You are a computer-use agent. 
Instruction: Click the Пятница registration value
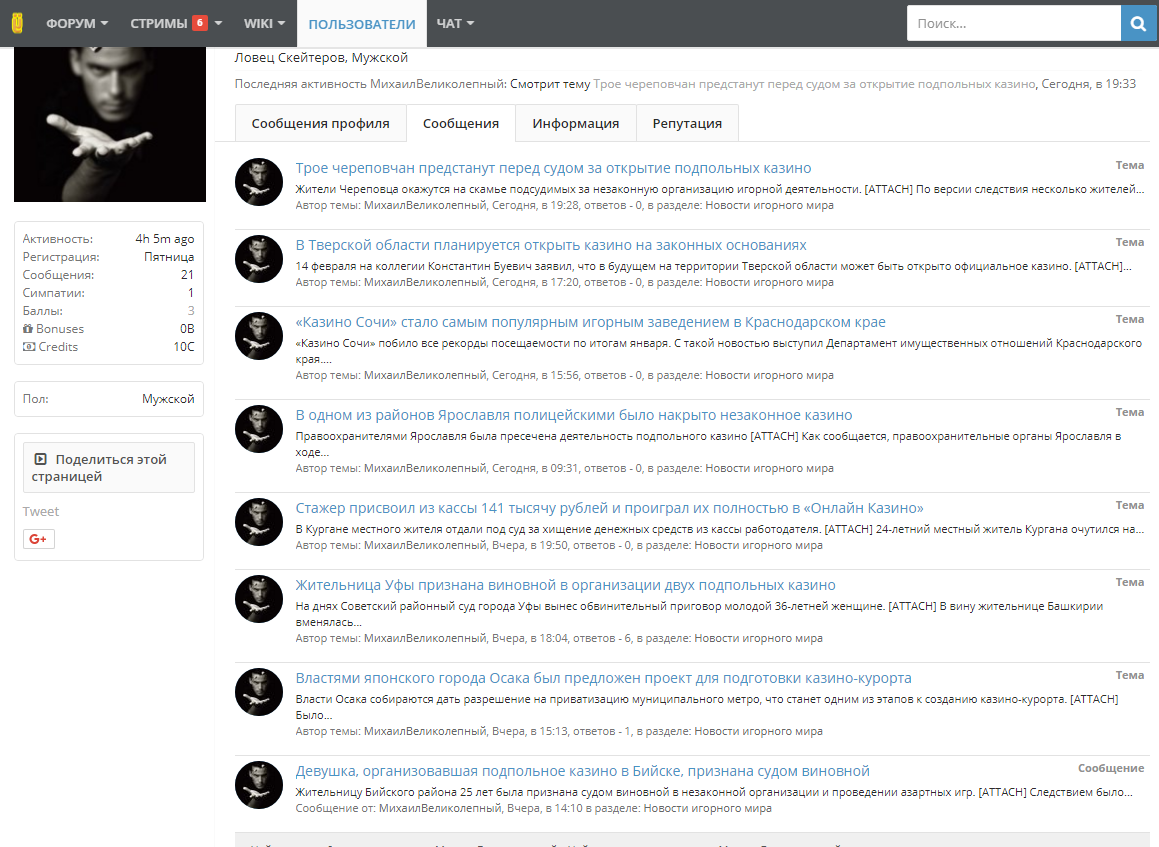point(169,257)
